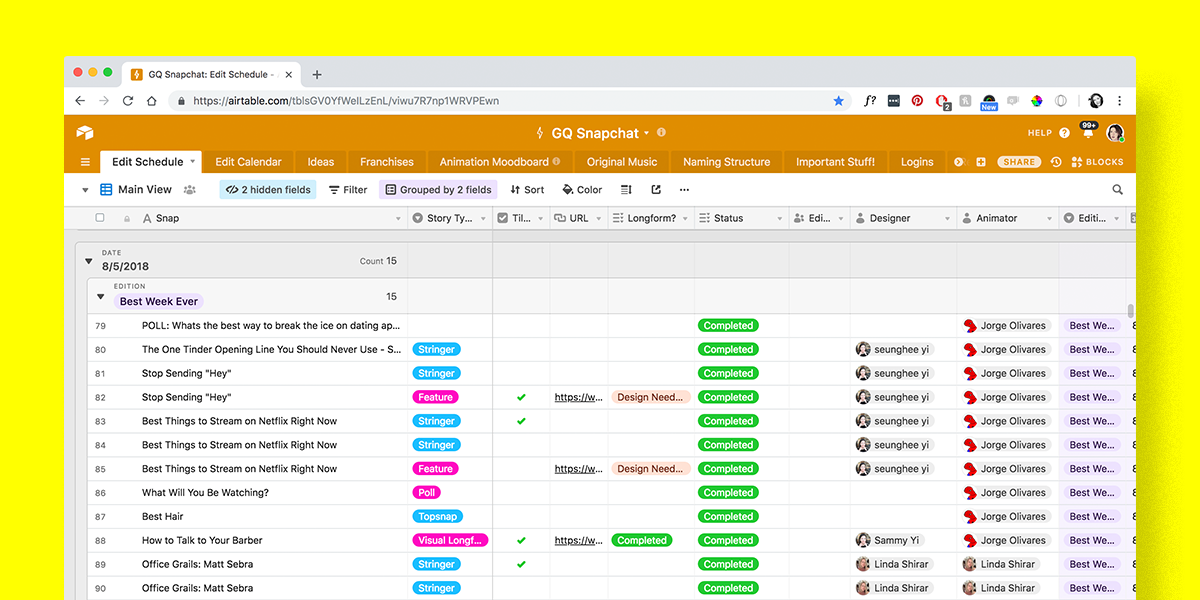The width and height of the screenshot is (1200, 600).
Task: Open a new browser tab
Action: [317, 74]
